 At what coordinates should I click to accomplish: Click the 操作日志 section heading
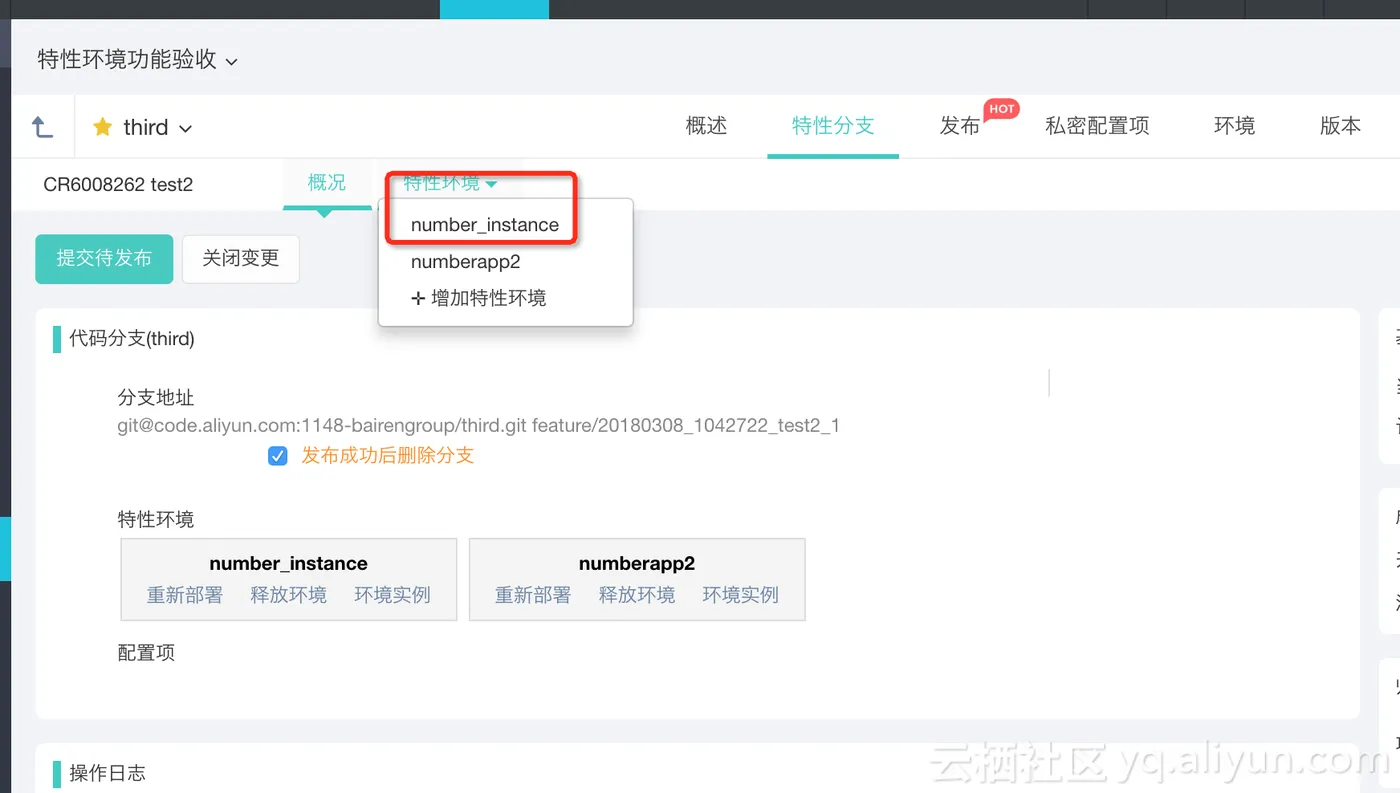(107, 773)
